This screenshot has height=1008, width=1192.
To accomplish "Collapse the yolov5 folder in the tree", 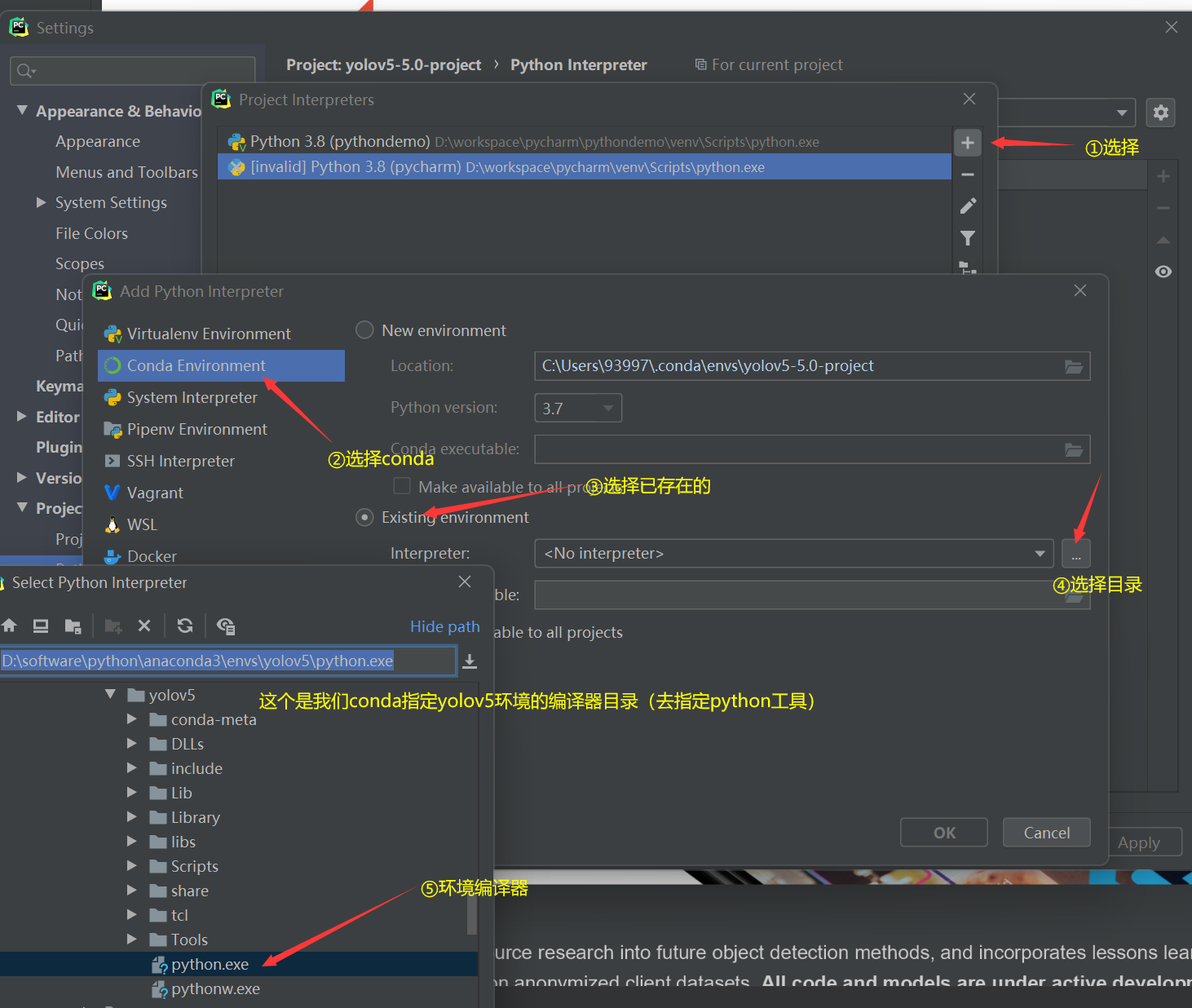I will click(x=112, y=694).
